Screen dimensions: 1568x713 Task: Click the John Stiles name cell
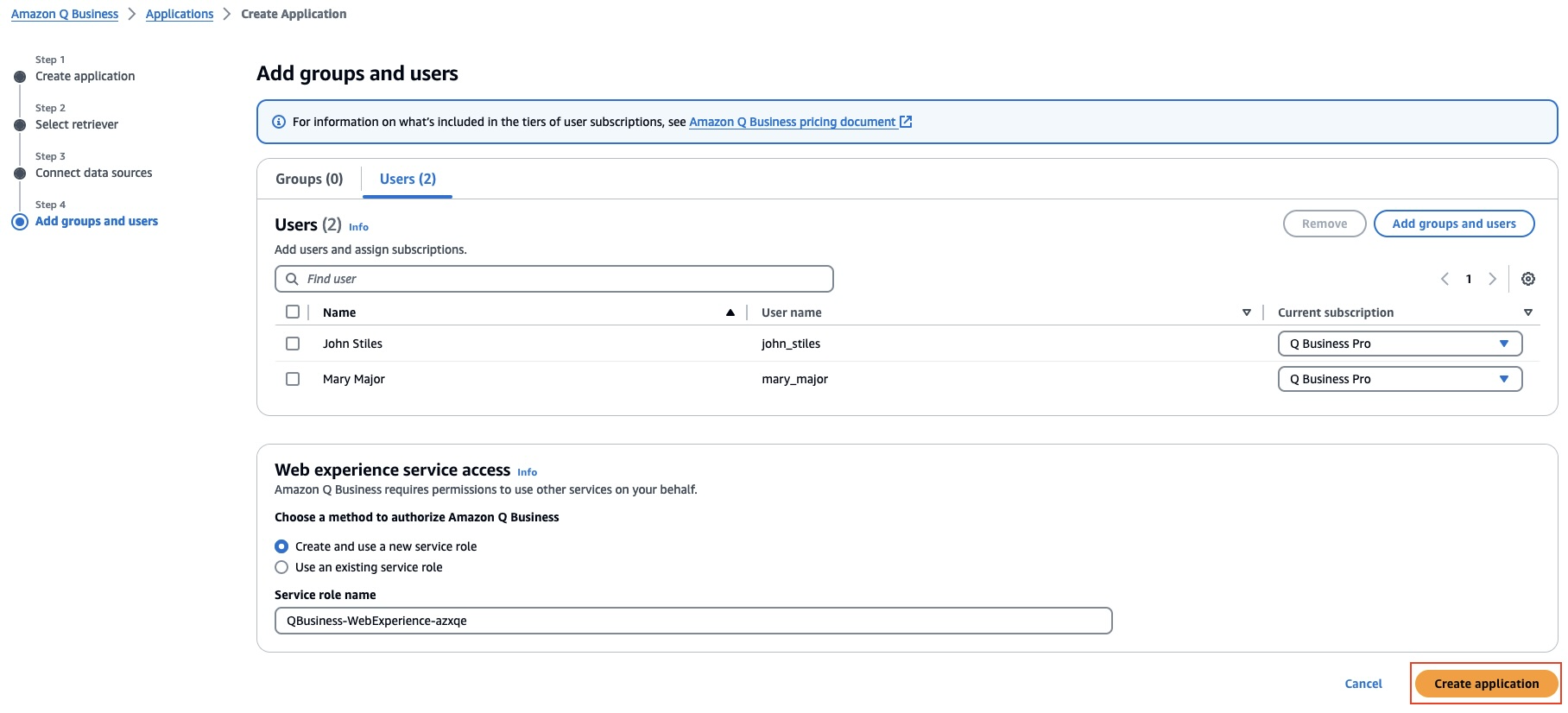point(352,344)
